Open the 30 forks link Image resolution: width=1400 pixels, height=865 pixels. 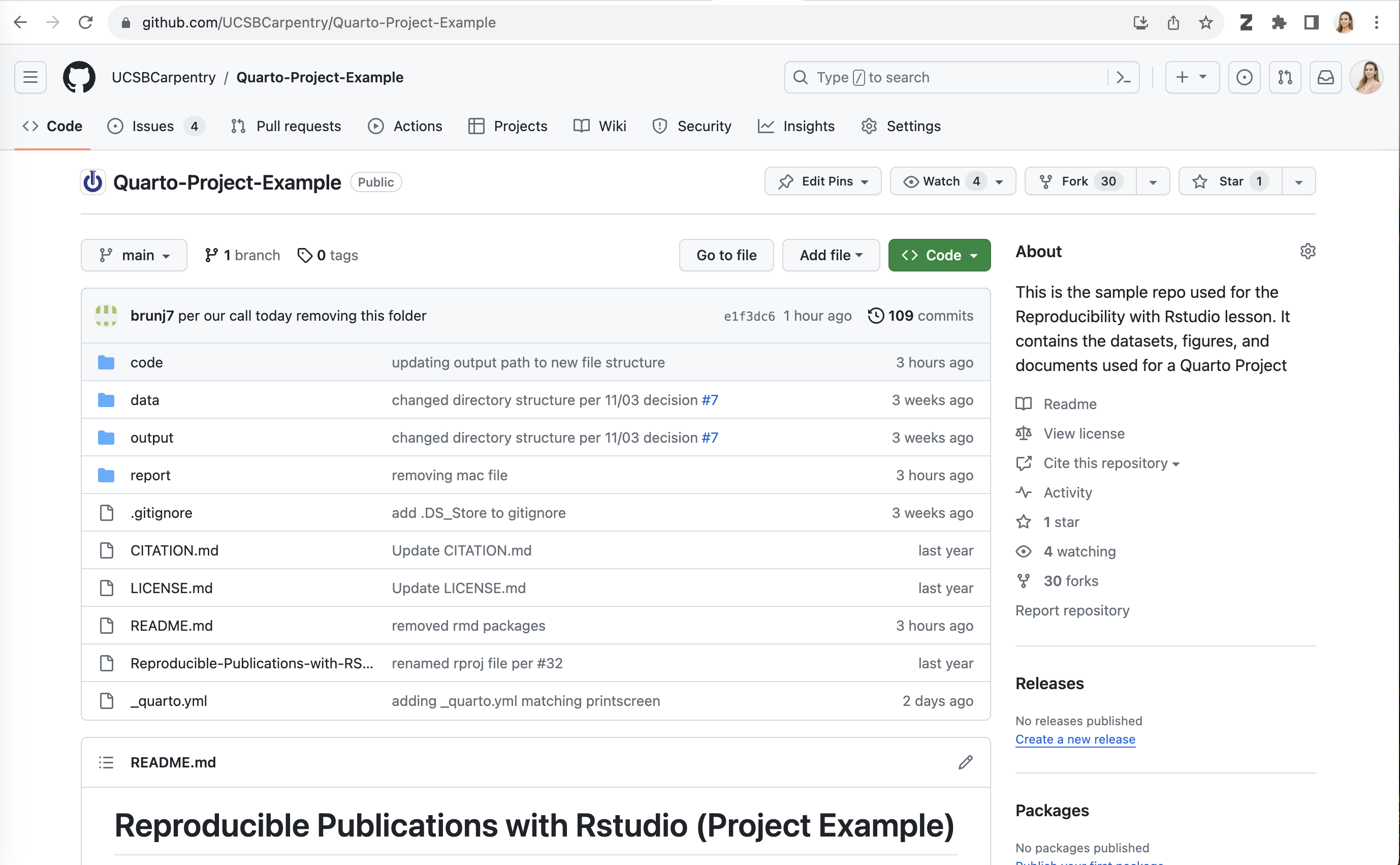(x=1071, y=581)
